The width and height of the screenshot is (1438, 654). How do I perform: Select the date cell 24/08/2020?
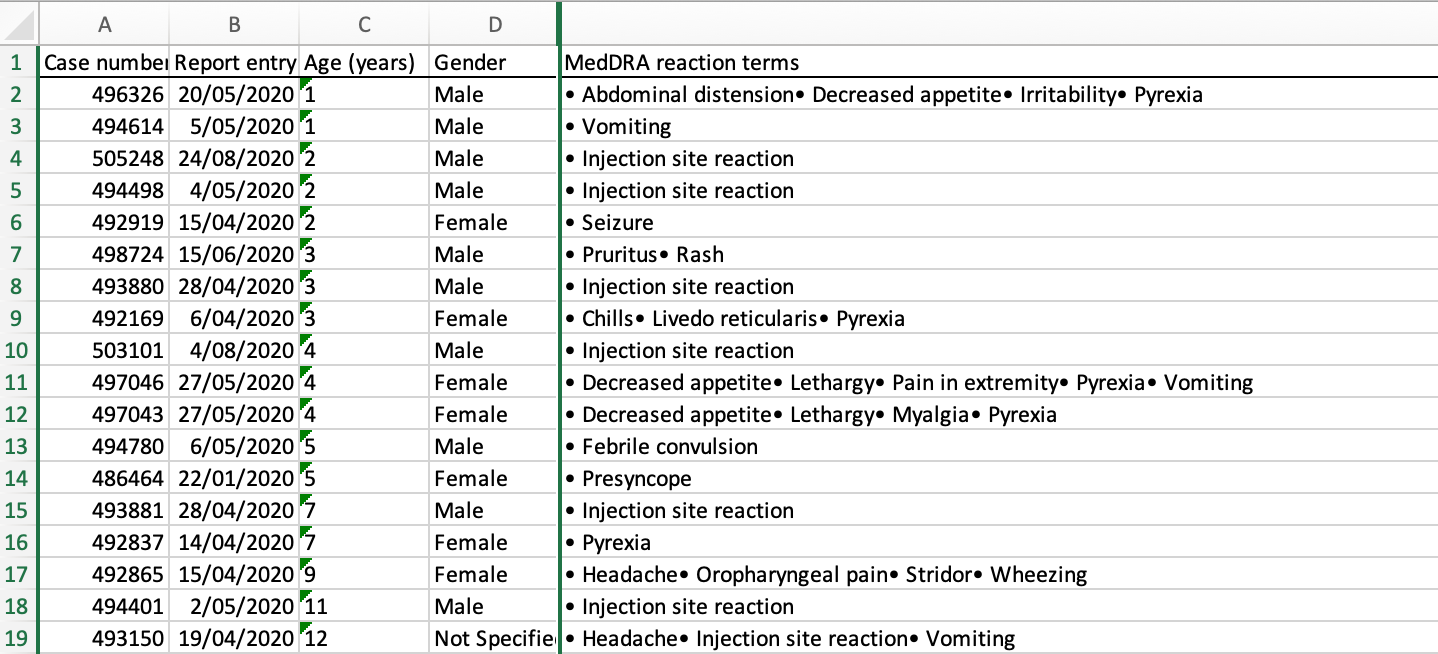(x=234, y=159)
